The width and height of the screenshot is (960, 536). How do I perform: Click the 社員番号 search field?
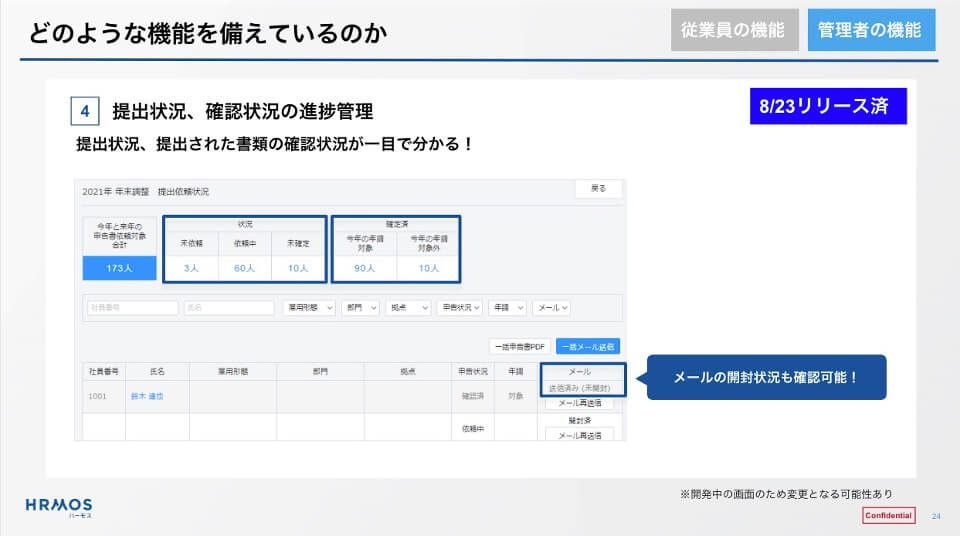point(132,308)
